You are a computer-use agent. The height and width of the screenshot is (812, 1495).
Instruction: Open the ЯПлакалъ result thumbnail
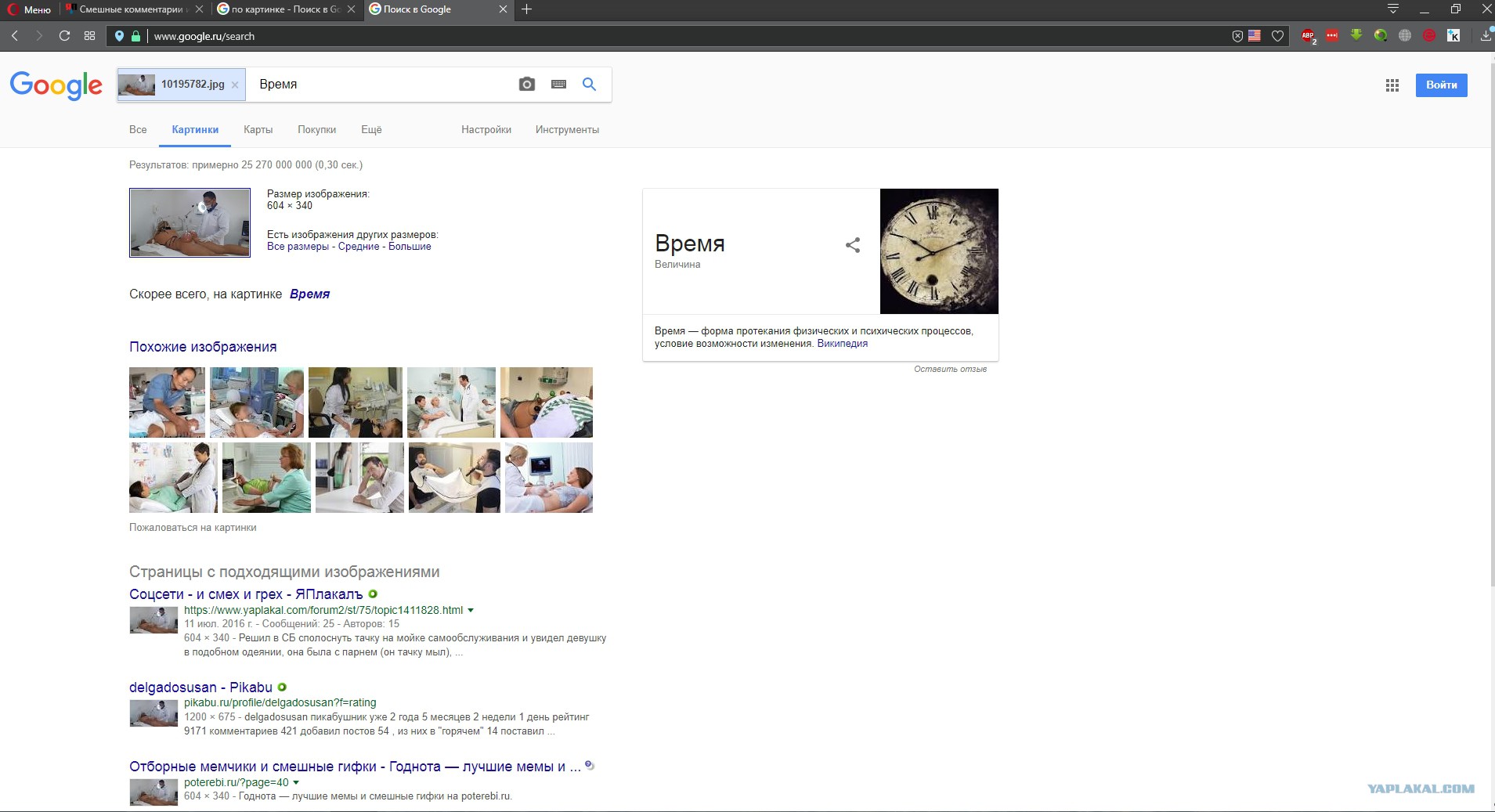(153, 620)
